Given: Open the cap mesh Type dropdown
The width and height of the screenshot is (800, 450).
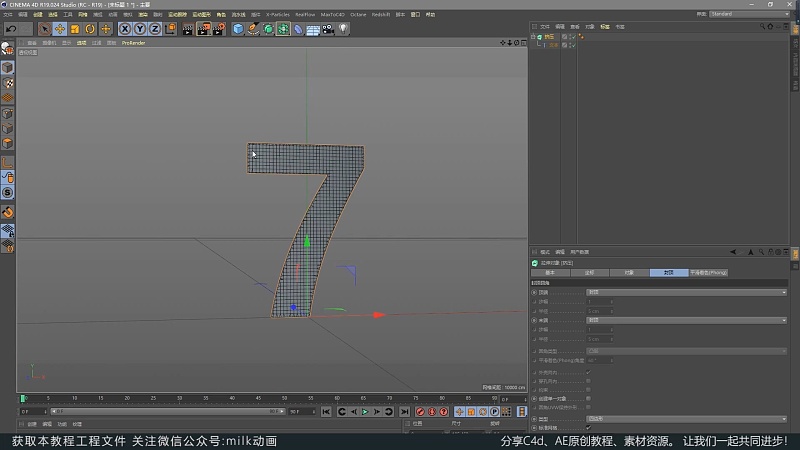Looking at the screenshot, I should click(x=686, y=419).
